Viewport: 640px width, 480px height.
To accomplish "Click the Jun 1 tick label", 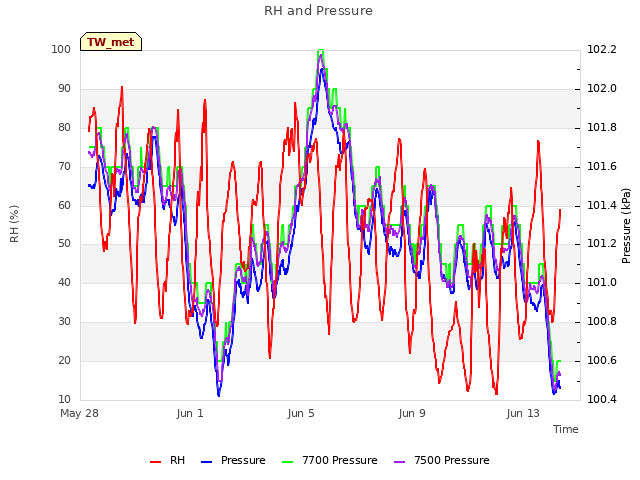I will (x=190, y=413).
